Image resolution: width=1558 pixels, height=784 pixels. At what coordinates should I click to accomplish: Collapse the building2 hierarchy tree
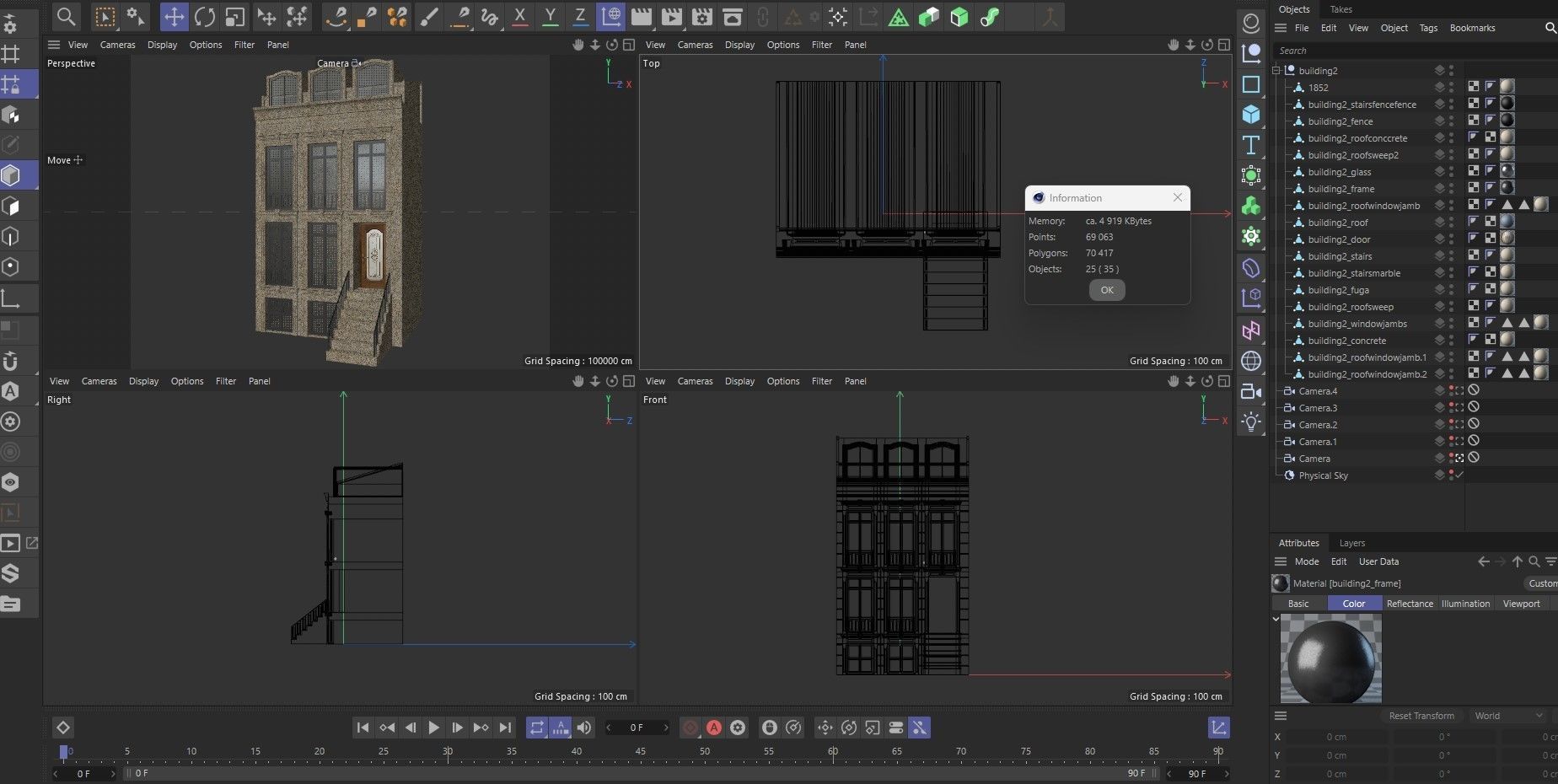1276,71
